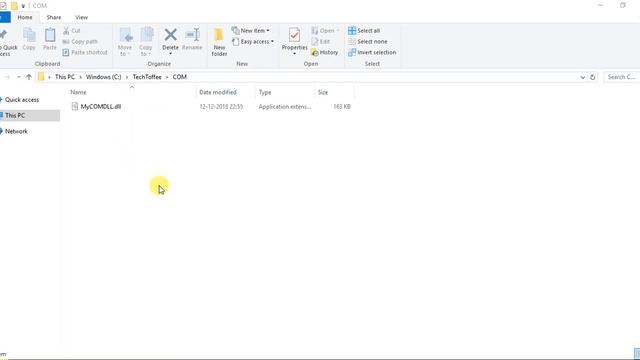Click the MyCOMDLL.dll file icon
640x360 pixels.
coord(75,107)
